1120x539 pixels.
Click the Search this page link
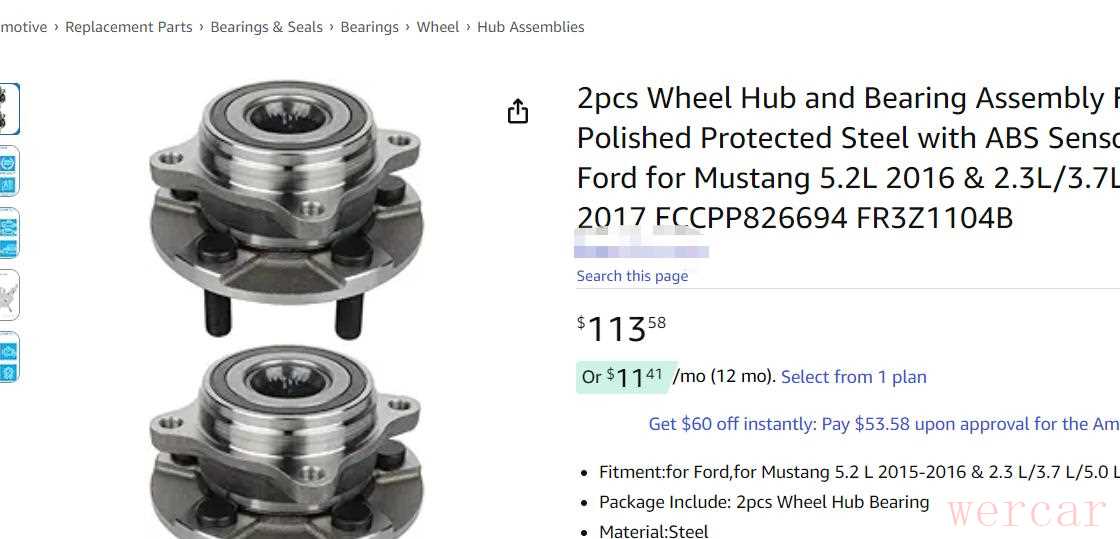click(x=632, y=276)
